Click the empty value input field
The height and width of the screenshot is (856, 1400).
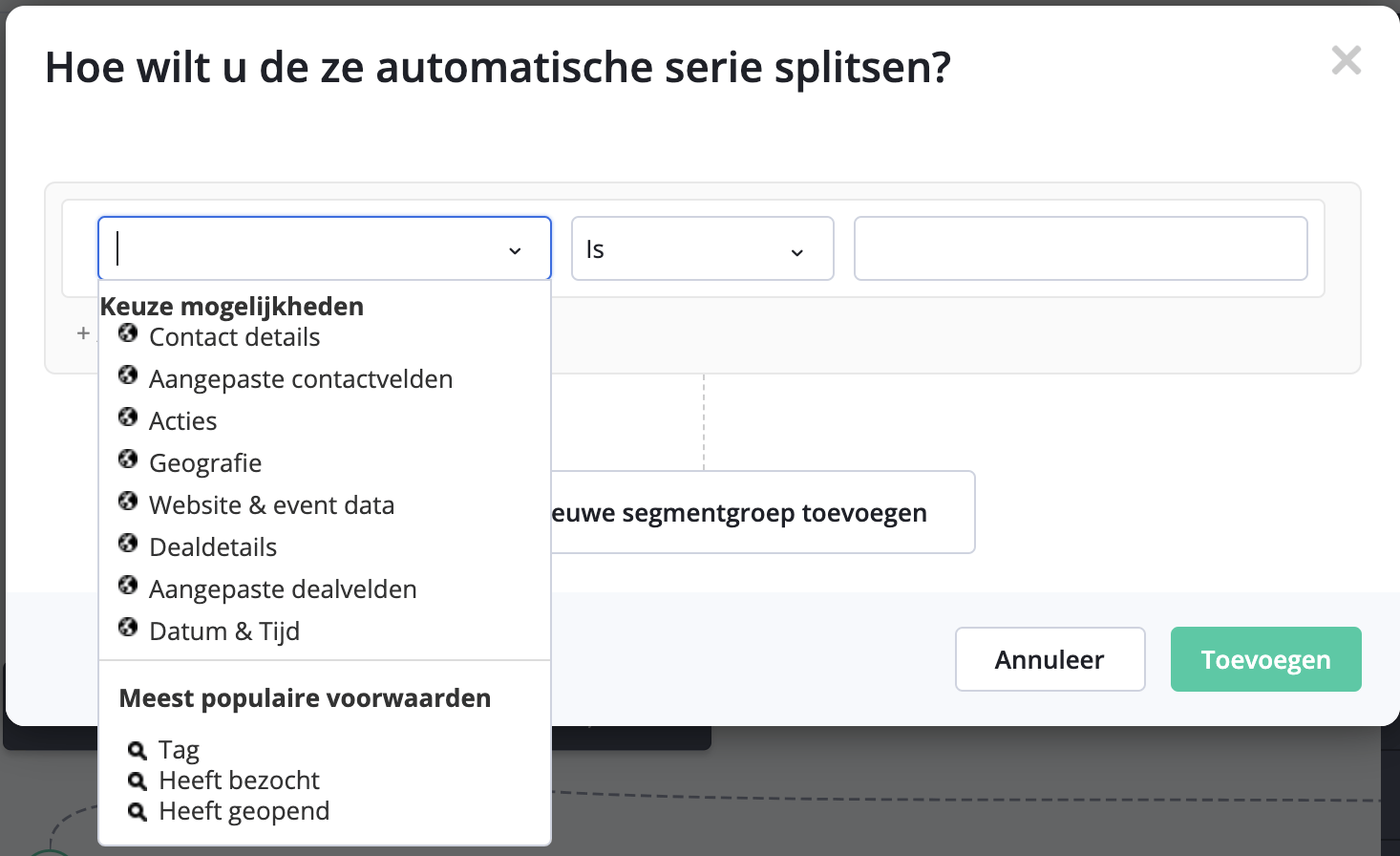tap(1080, 248)
